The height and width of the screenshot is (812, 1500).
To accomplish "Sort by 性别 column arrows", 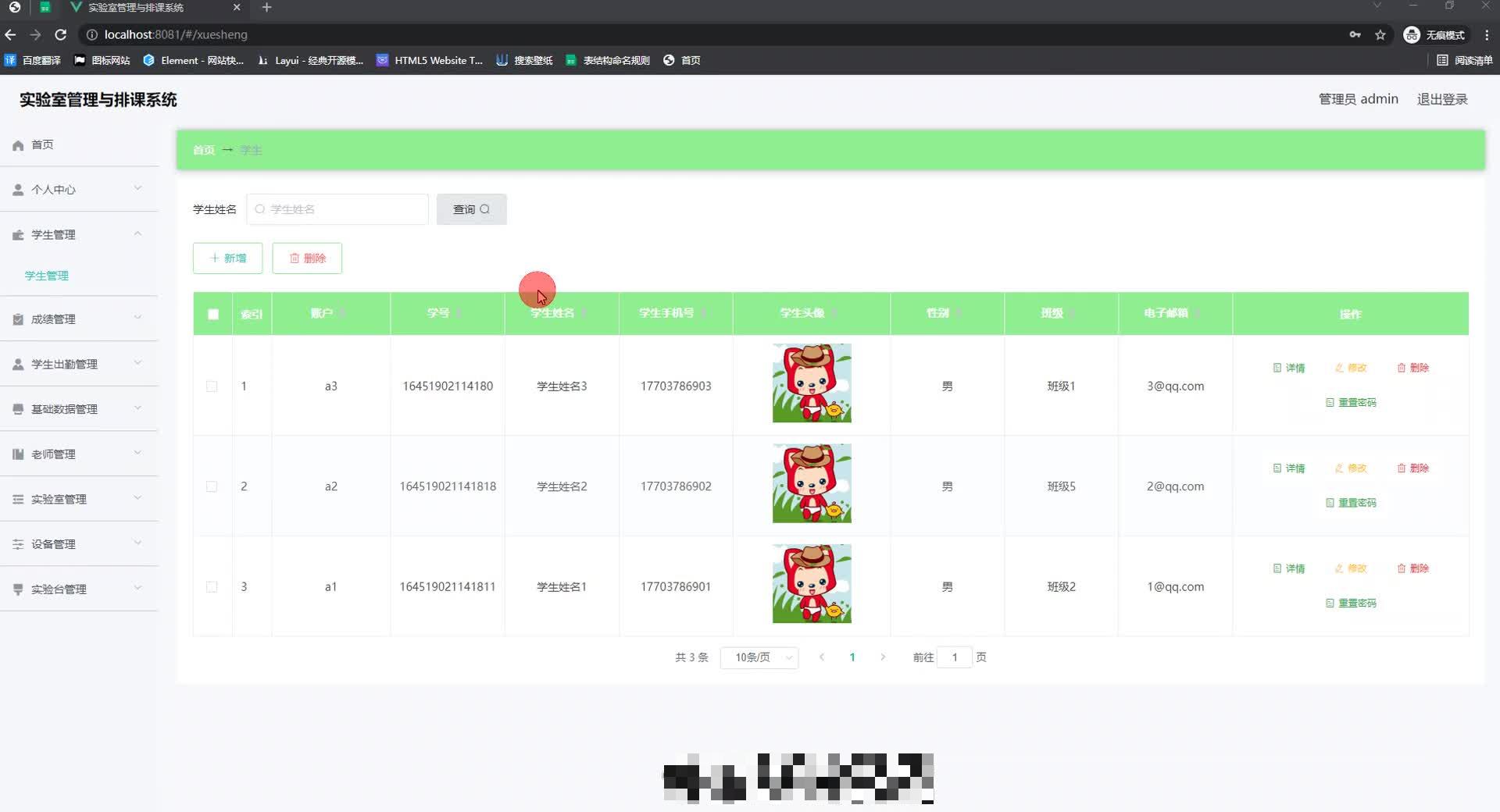I will point(959,313).
